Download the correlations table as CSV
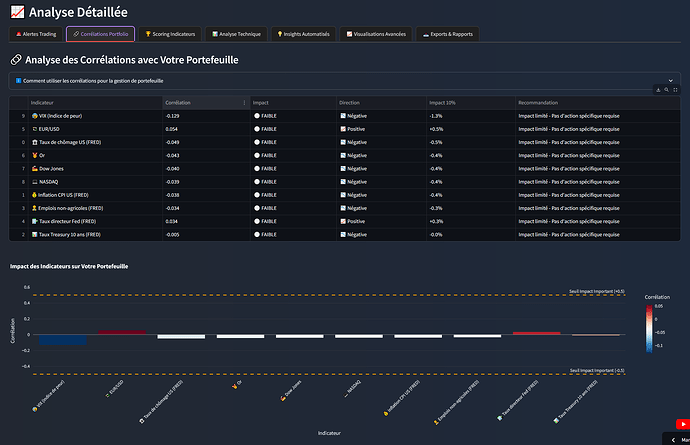Image resolution: width=690 pixels, height=445 pixels. (x=657, y=90)
